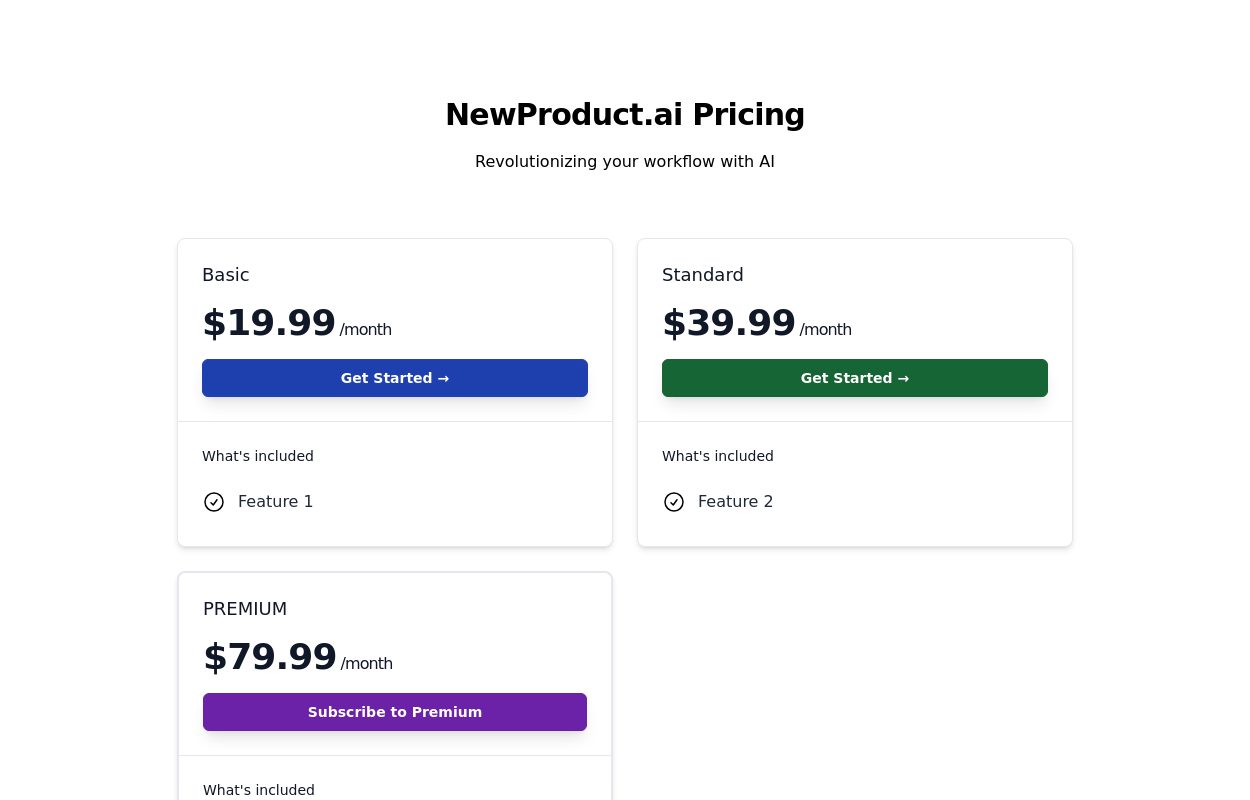Click the Feature 1 label

[276, 502]
